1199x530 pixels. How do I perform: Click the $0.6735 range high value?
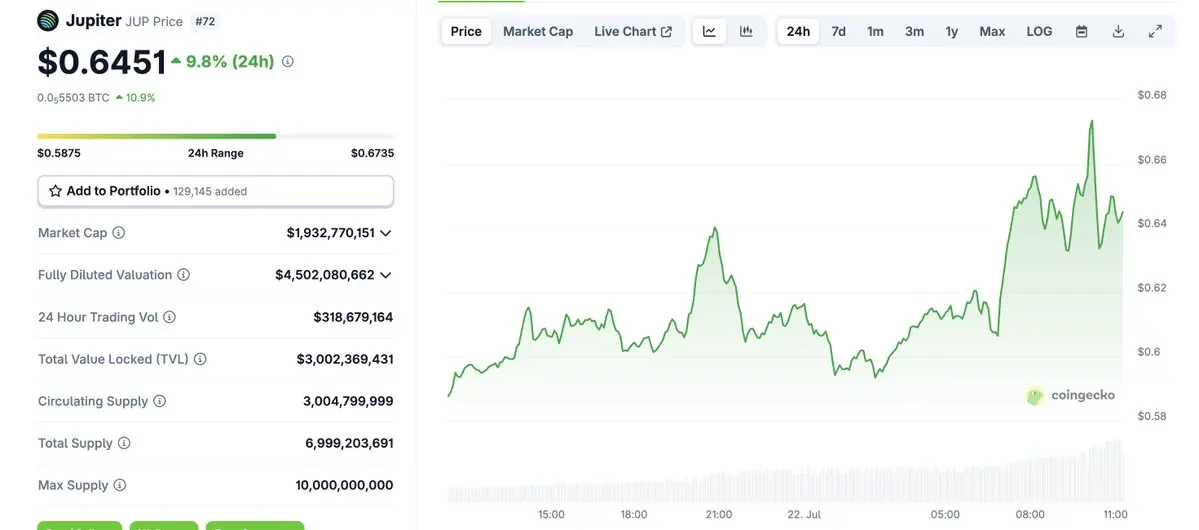point(372,153)
